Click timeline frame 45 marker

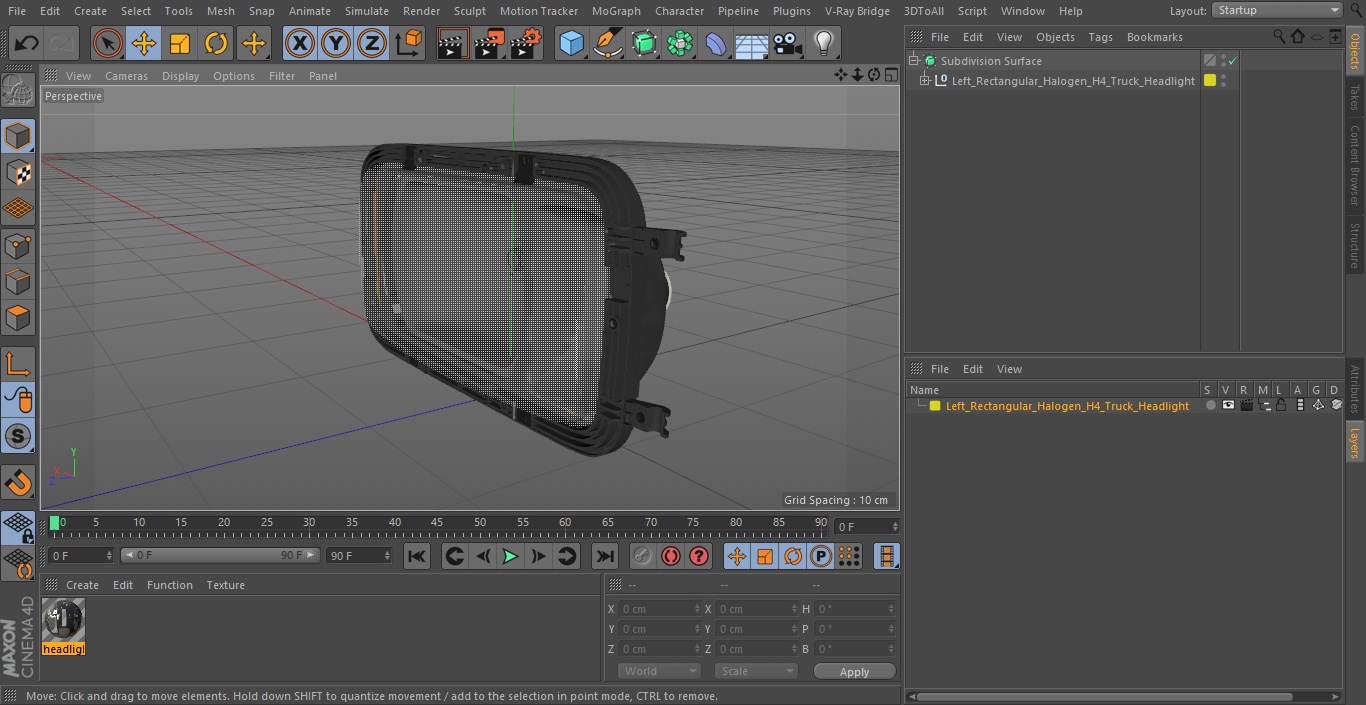point(437,522)
